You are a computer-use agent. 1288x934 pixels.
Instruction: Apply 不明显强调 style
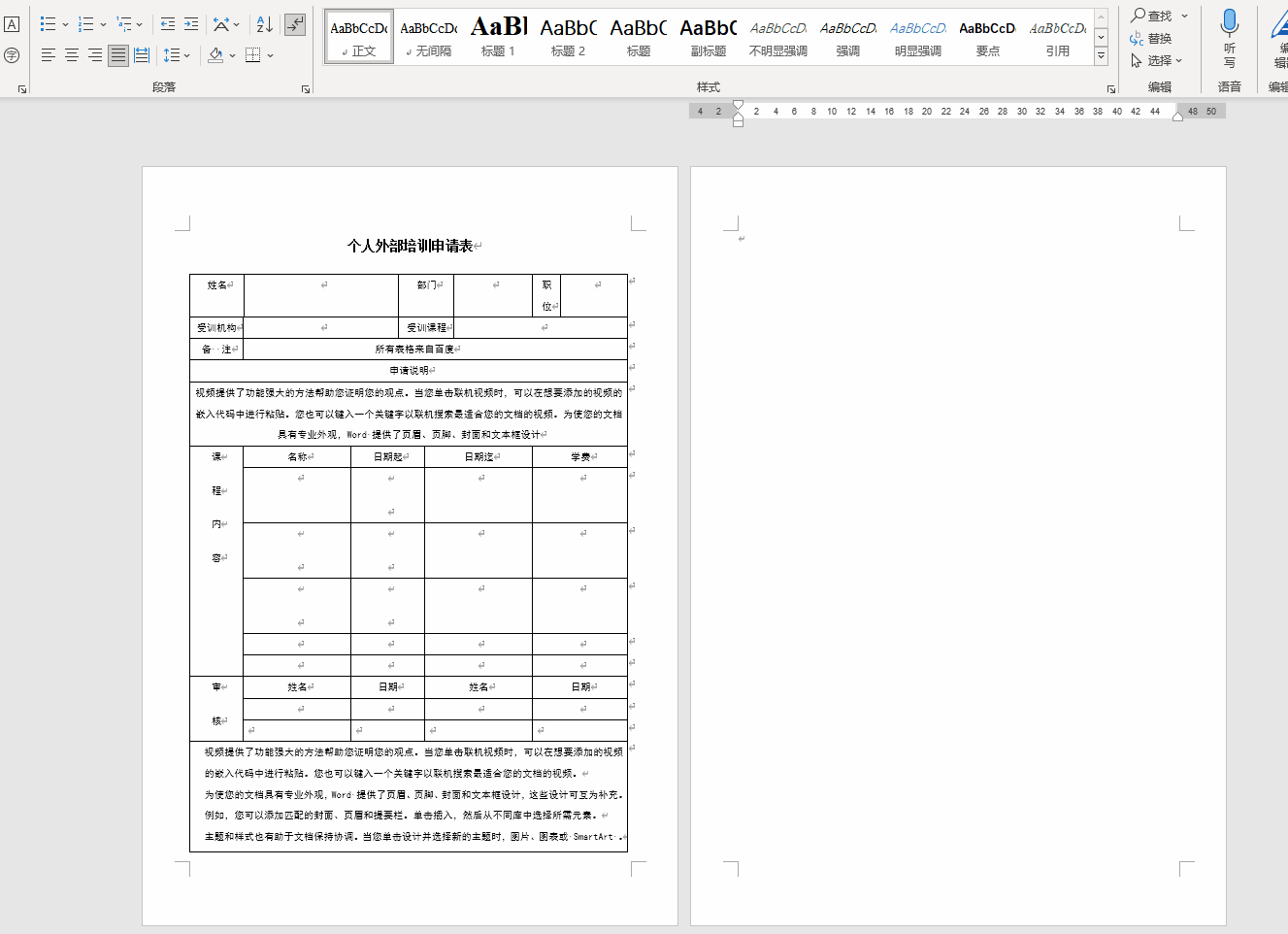click(x=778, y=37)
